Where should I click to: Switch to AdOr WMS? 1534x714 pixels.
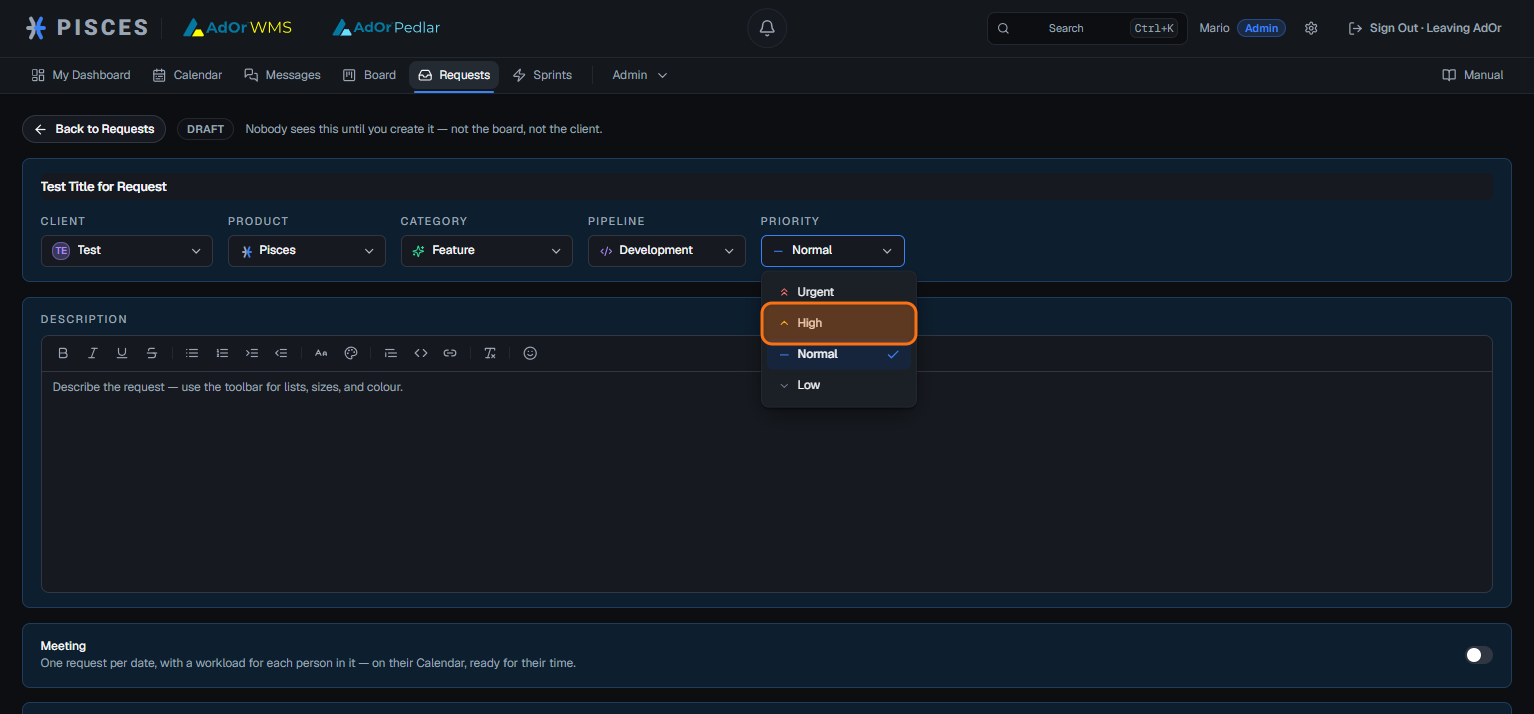tap(237, 28)
